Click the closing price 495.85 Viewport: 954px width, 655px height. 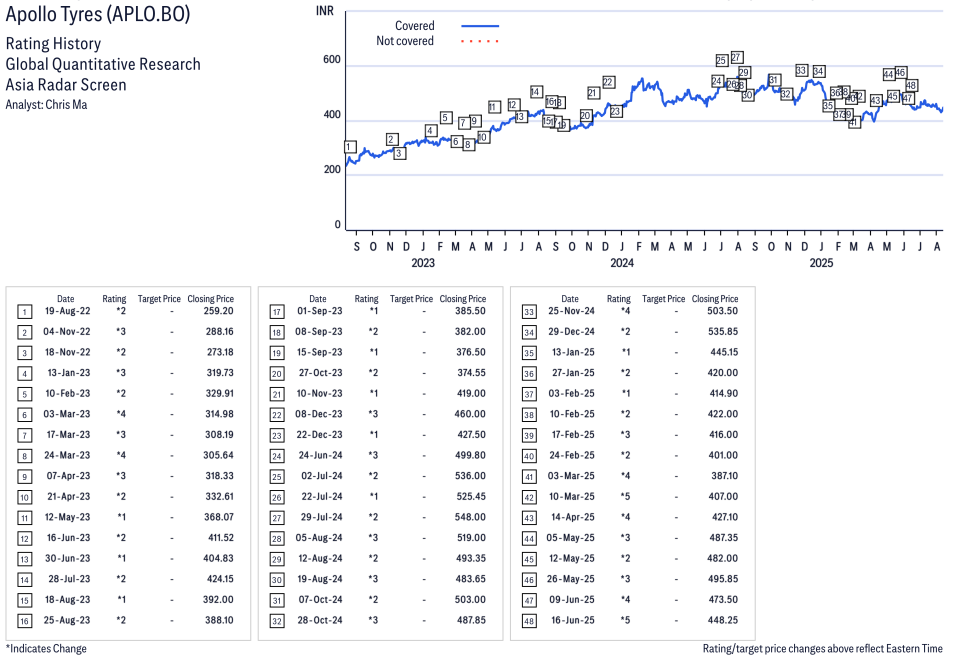(x=723, y=579)
